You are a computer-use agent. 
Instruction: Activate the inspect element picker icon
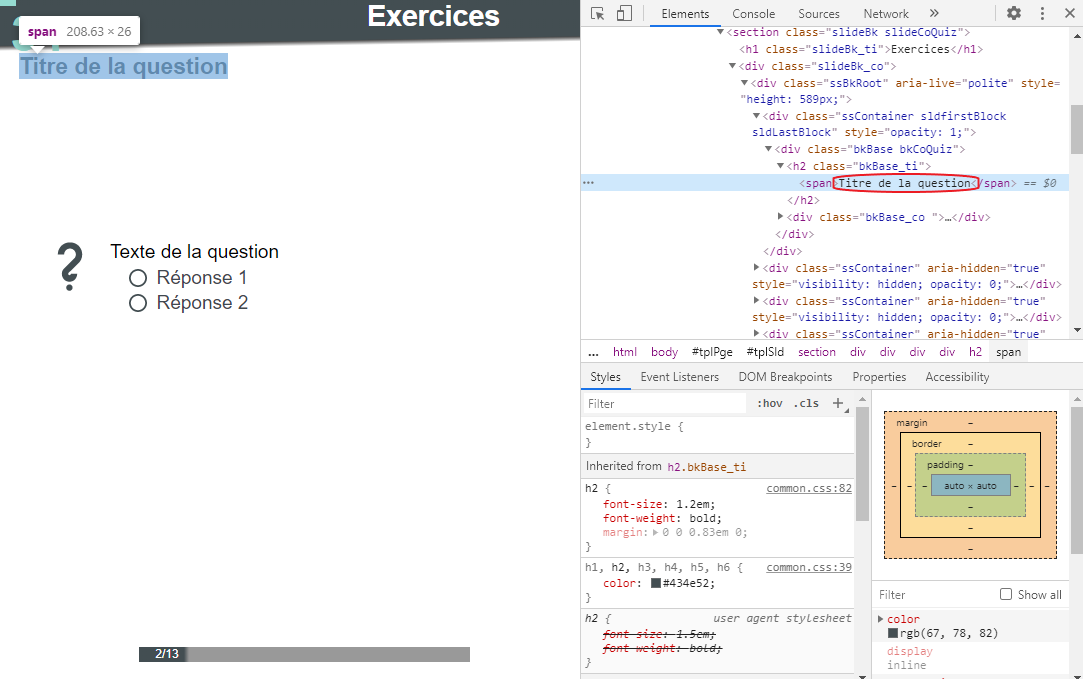(598, 13)
